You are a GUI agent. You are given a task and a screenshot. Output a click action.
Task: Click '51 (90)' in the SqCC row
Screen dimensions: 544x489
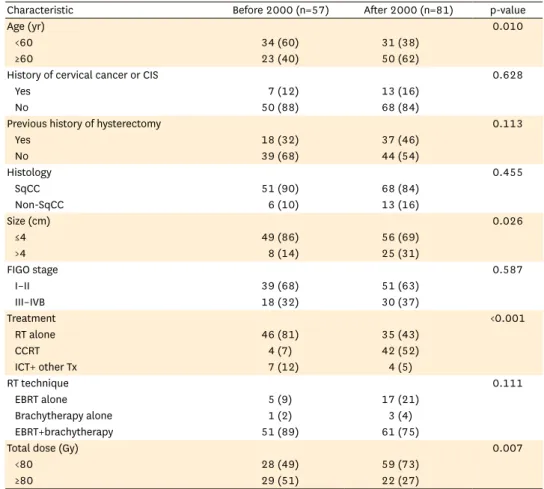[280, 189]
